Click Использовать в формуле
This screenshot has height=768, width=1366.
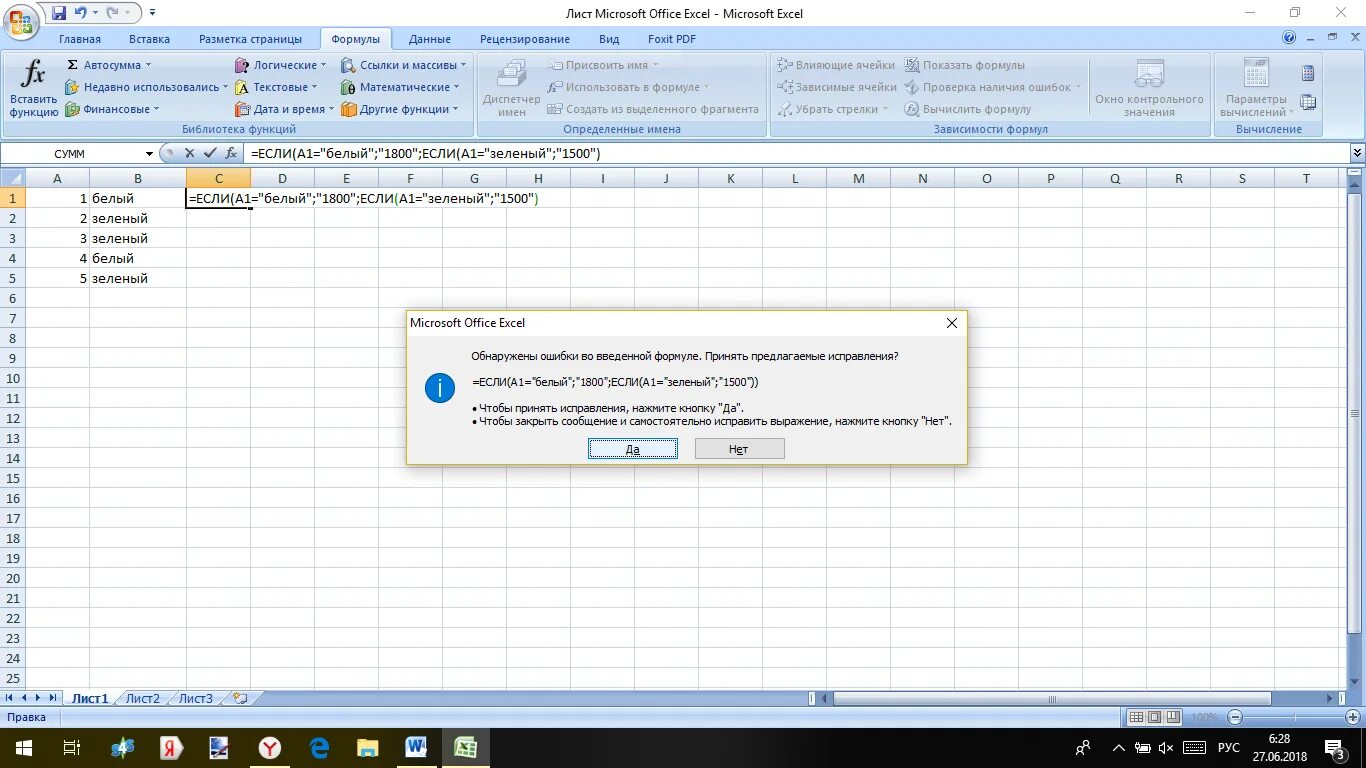[x=628, y=87]
